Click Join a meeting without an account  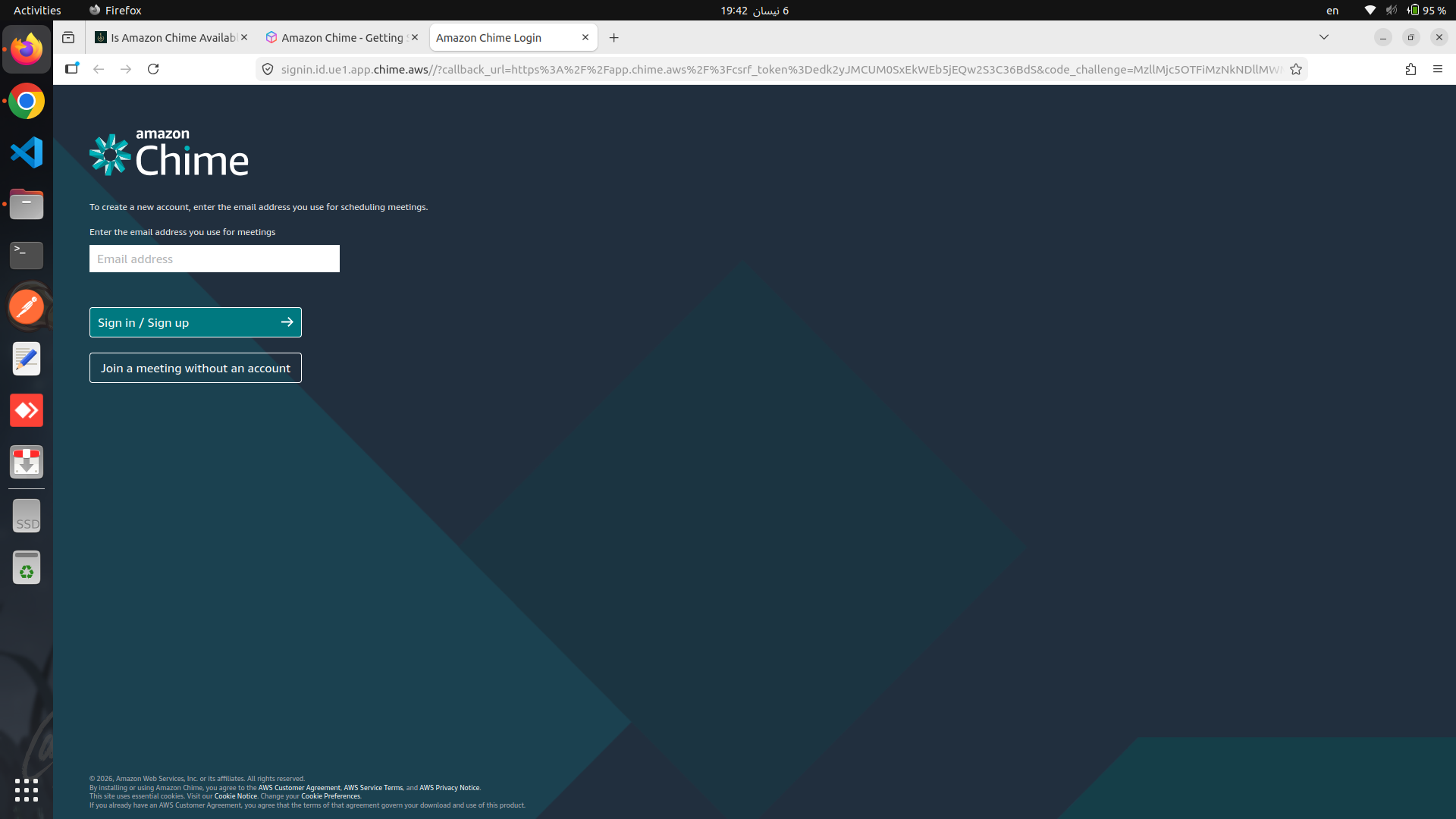[195, 368]
